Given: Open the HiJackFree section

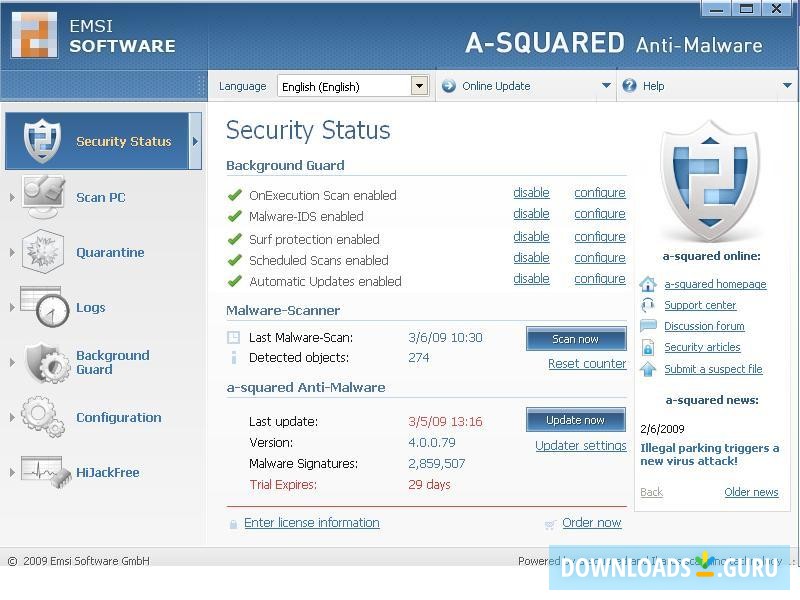Looking at the screenshot, I should pyautogui.click(x=108, y=472).
